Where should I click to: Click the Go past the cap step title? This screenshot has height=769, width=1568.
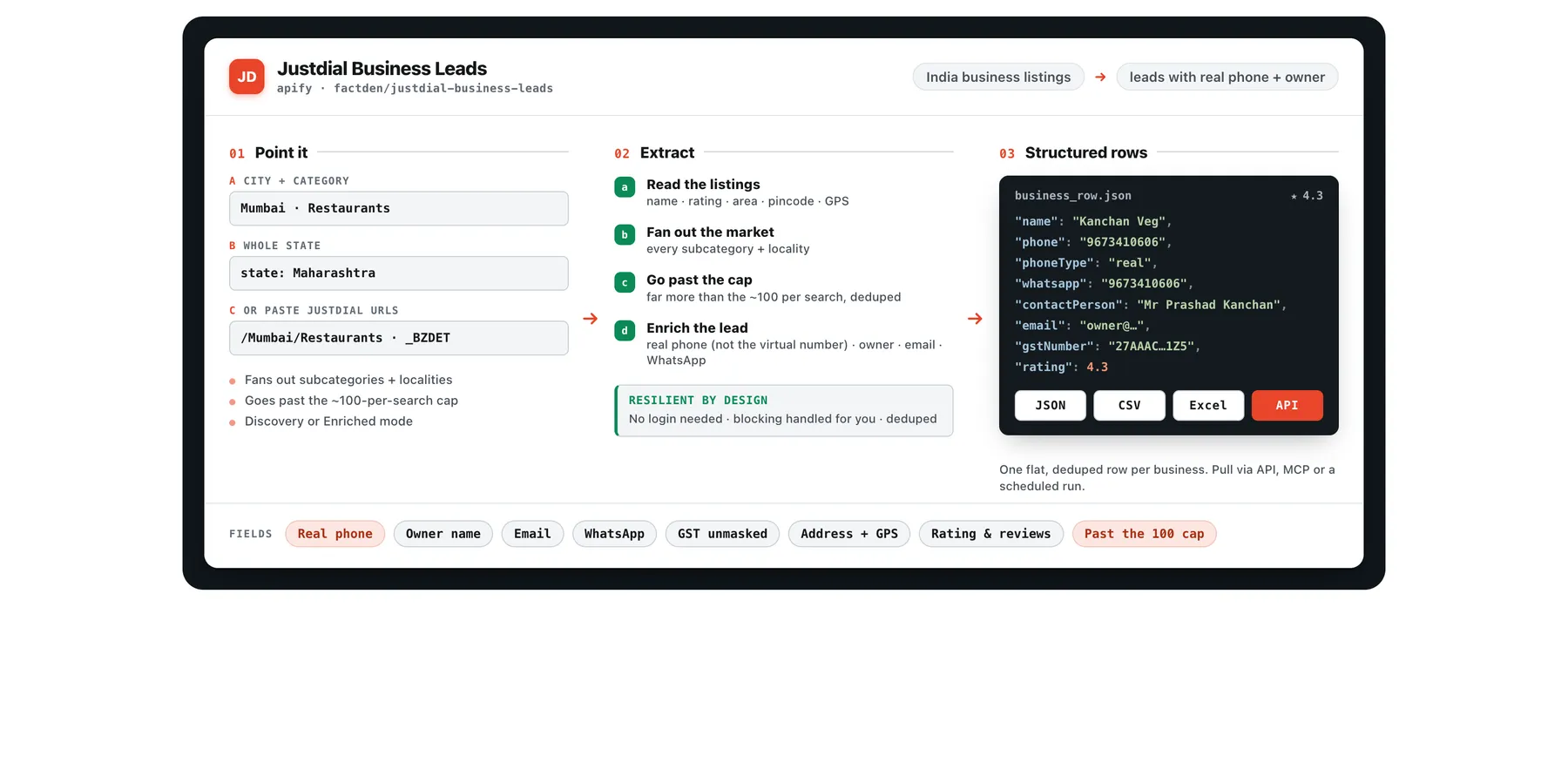coord(700,280)
